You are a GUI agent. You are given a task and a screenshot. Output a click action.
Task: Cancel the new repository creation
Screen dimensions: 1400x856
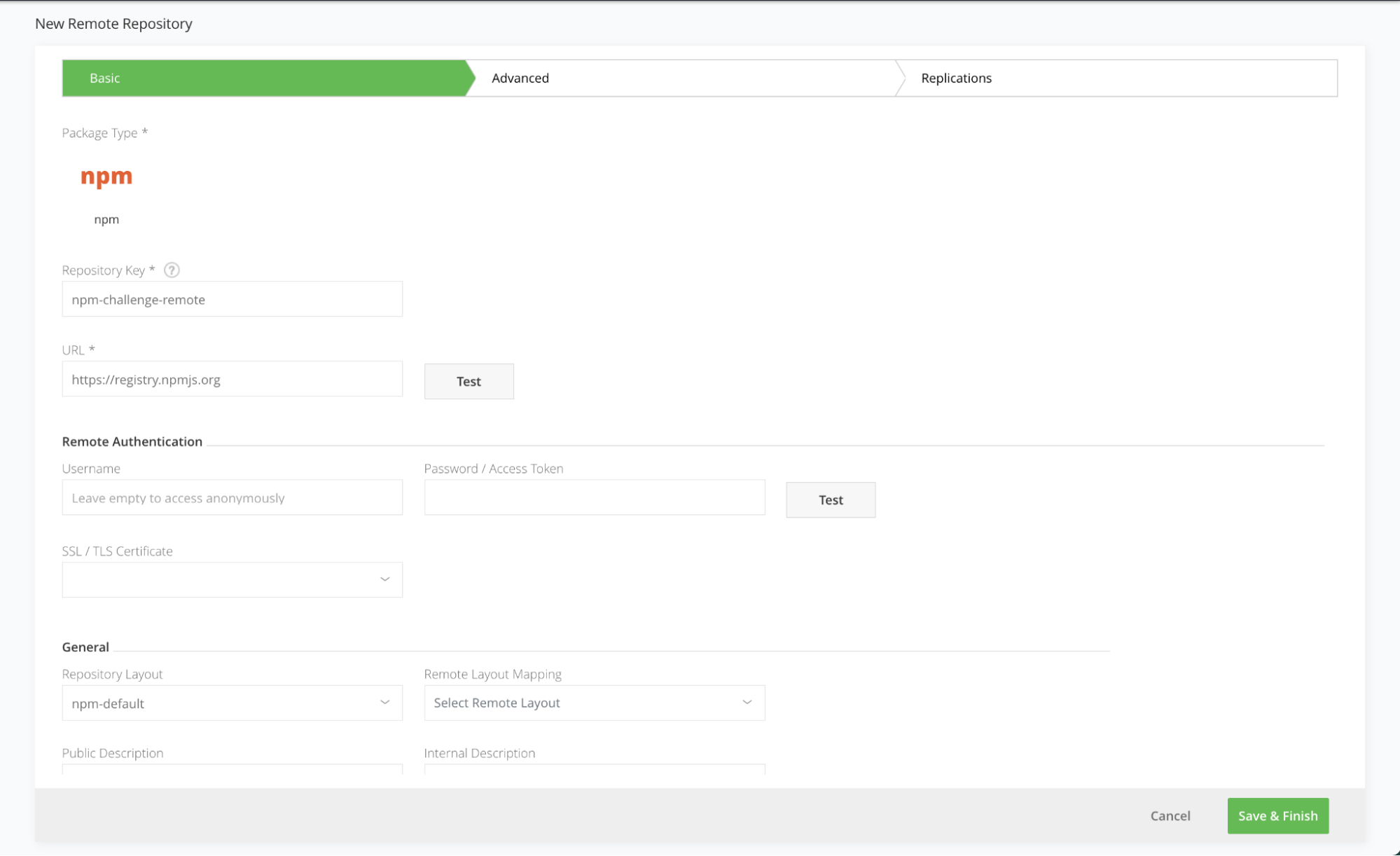click(1170, 816)
